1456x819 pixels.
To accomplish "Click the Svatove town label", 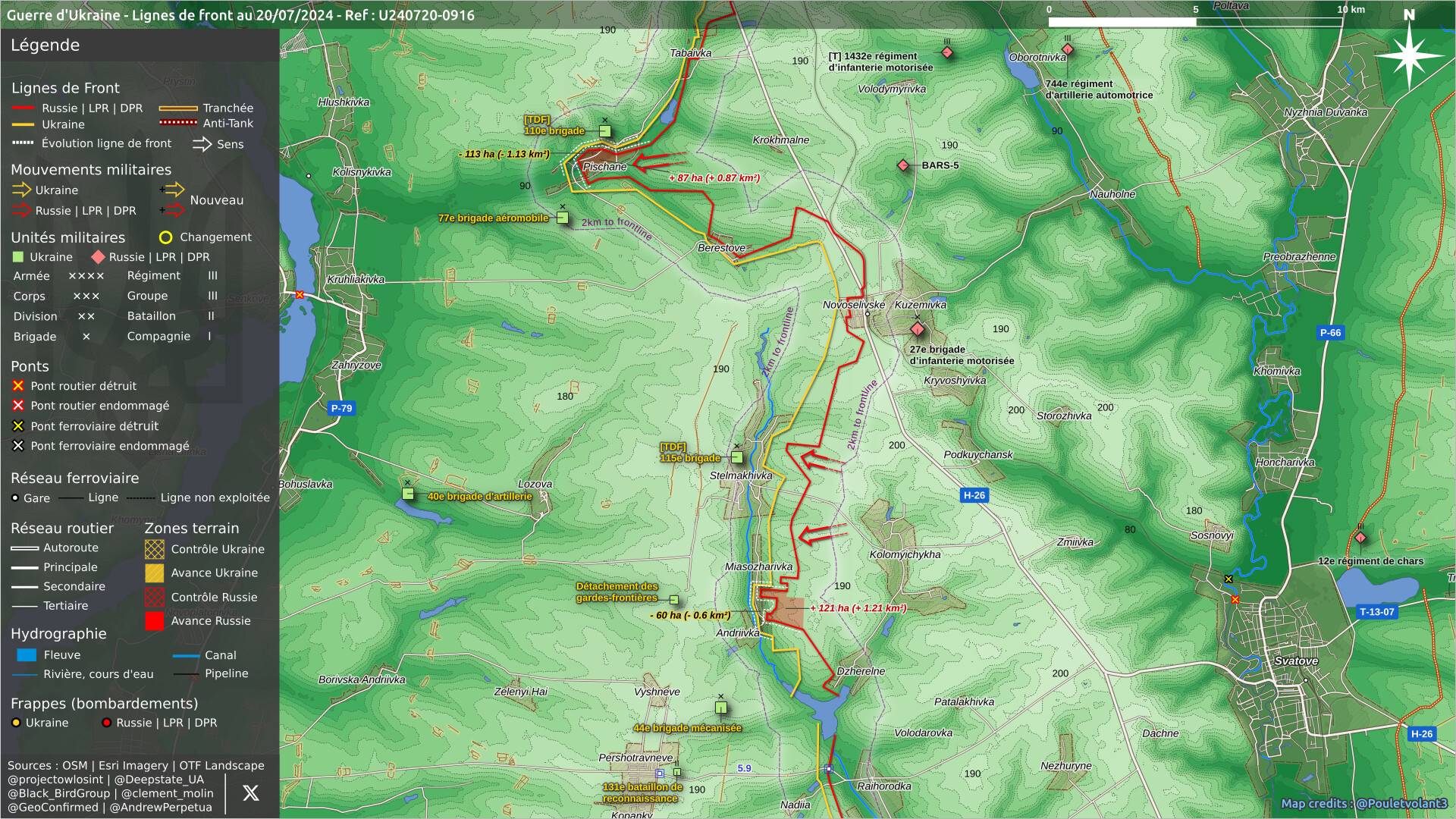I will 1296,661.
